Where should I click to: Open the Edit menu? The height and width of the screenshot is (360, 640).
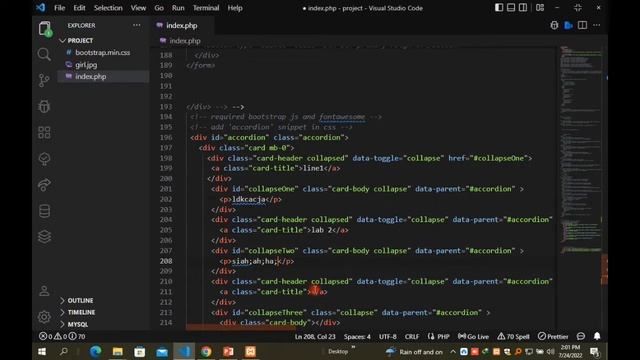[79, 8]
